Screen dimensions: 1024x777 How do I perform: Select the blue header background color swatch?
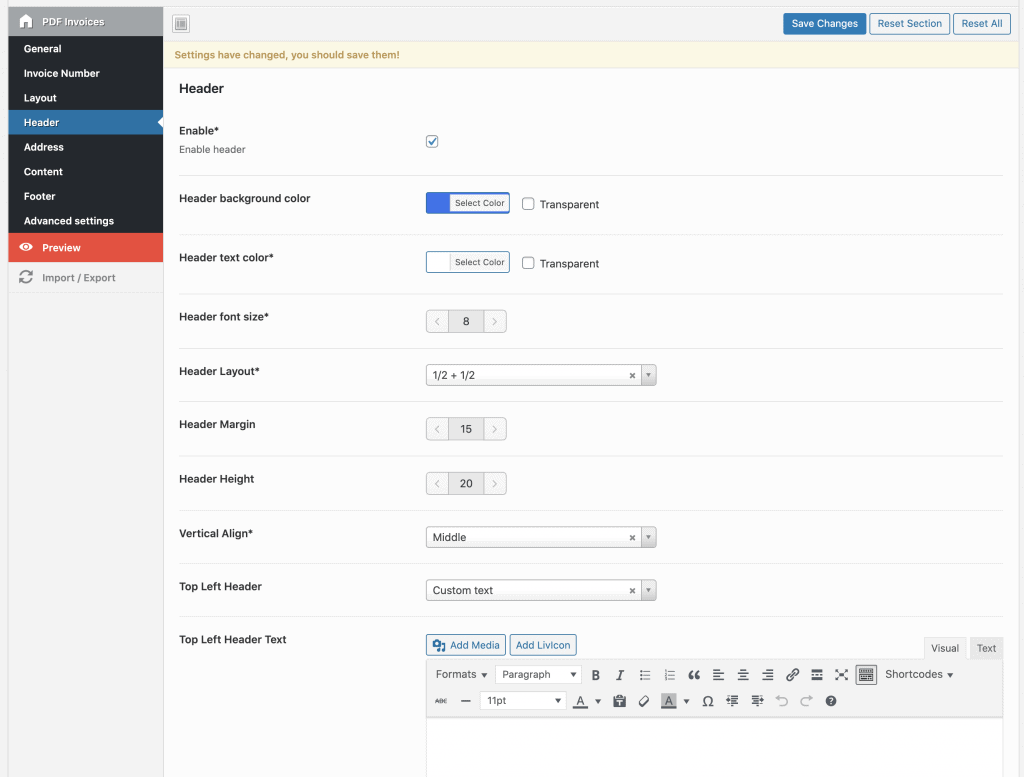438,203
